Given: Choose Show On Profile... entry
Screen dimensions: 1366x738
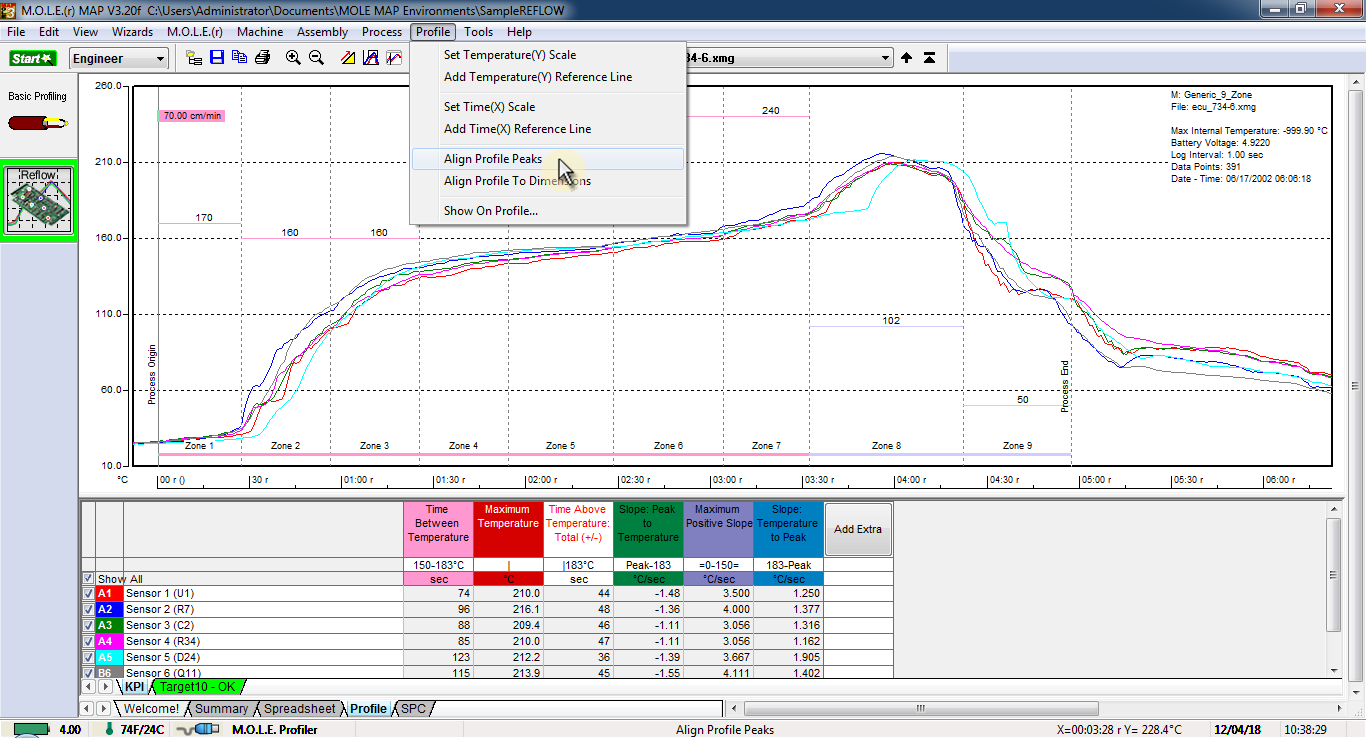Looking at the screenshot, I should [548, 211].
